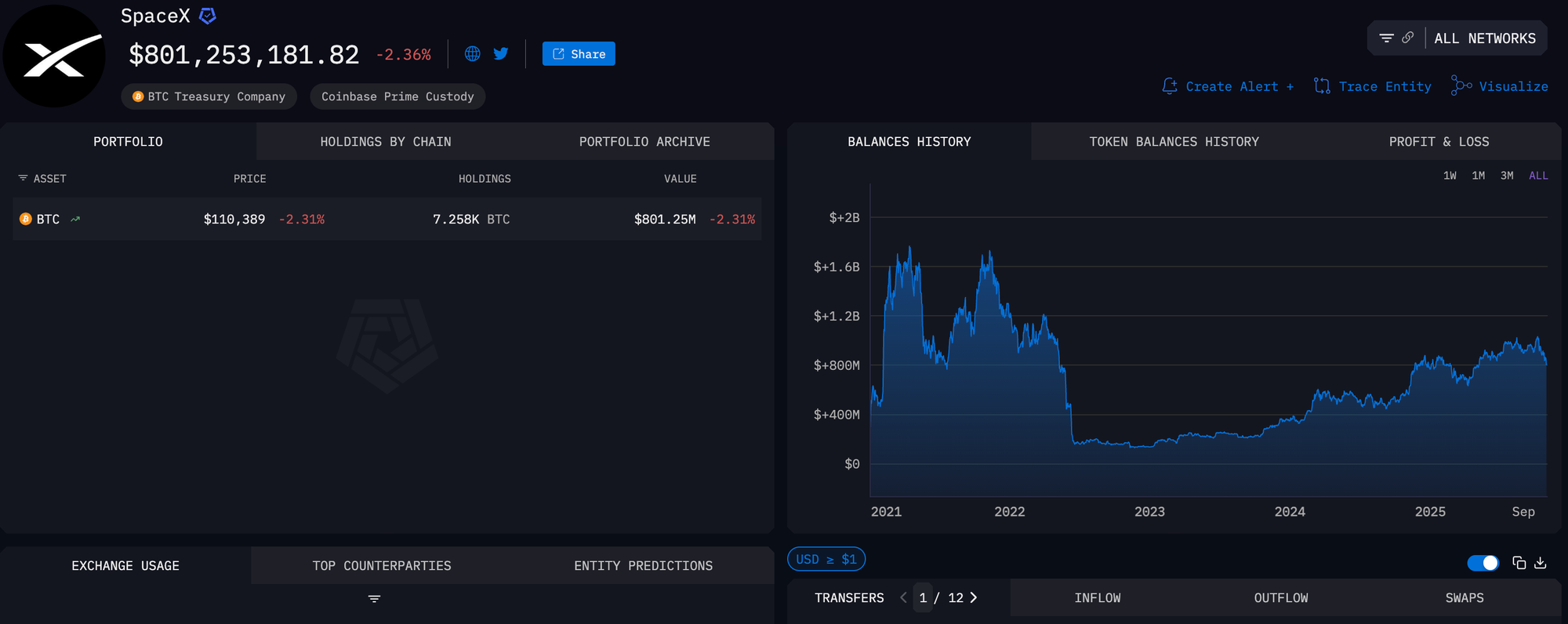Viewport: 1568px width, 624px height.
Task: Switch to the SWAPS tab
Action: point(1465,598)
